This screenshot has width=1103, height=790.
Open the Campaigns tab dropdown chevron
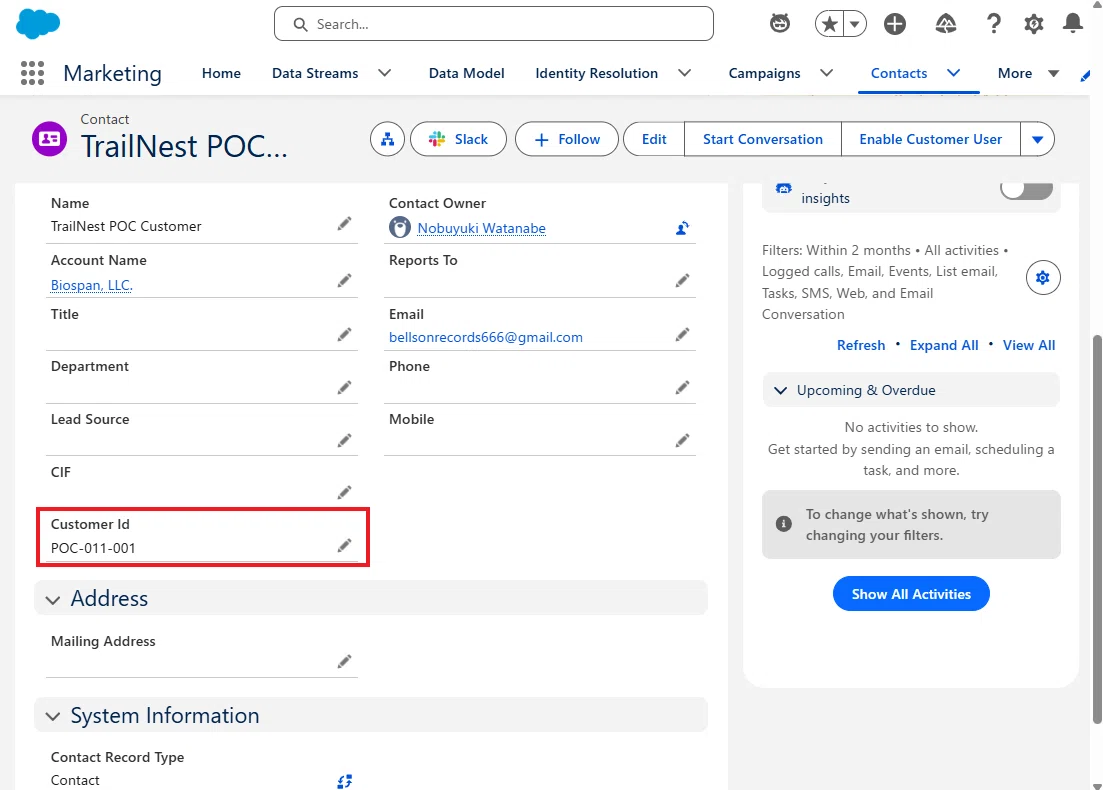tap(827, 73)
